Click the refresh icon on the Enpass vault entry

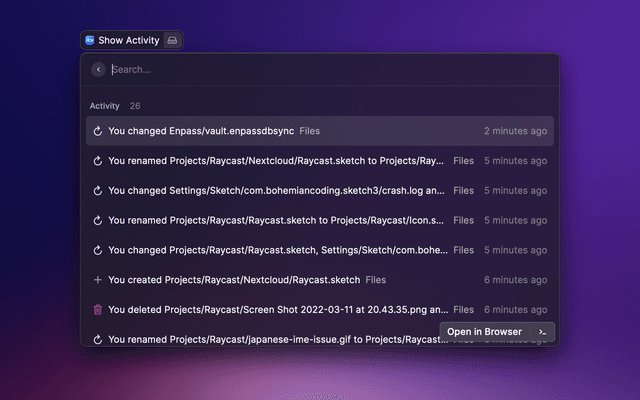click(97, 131)
